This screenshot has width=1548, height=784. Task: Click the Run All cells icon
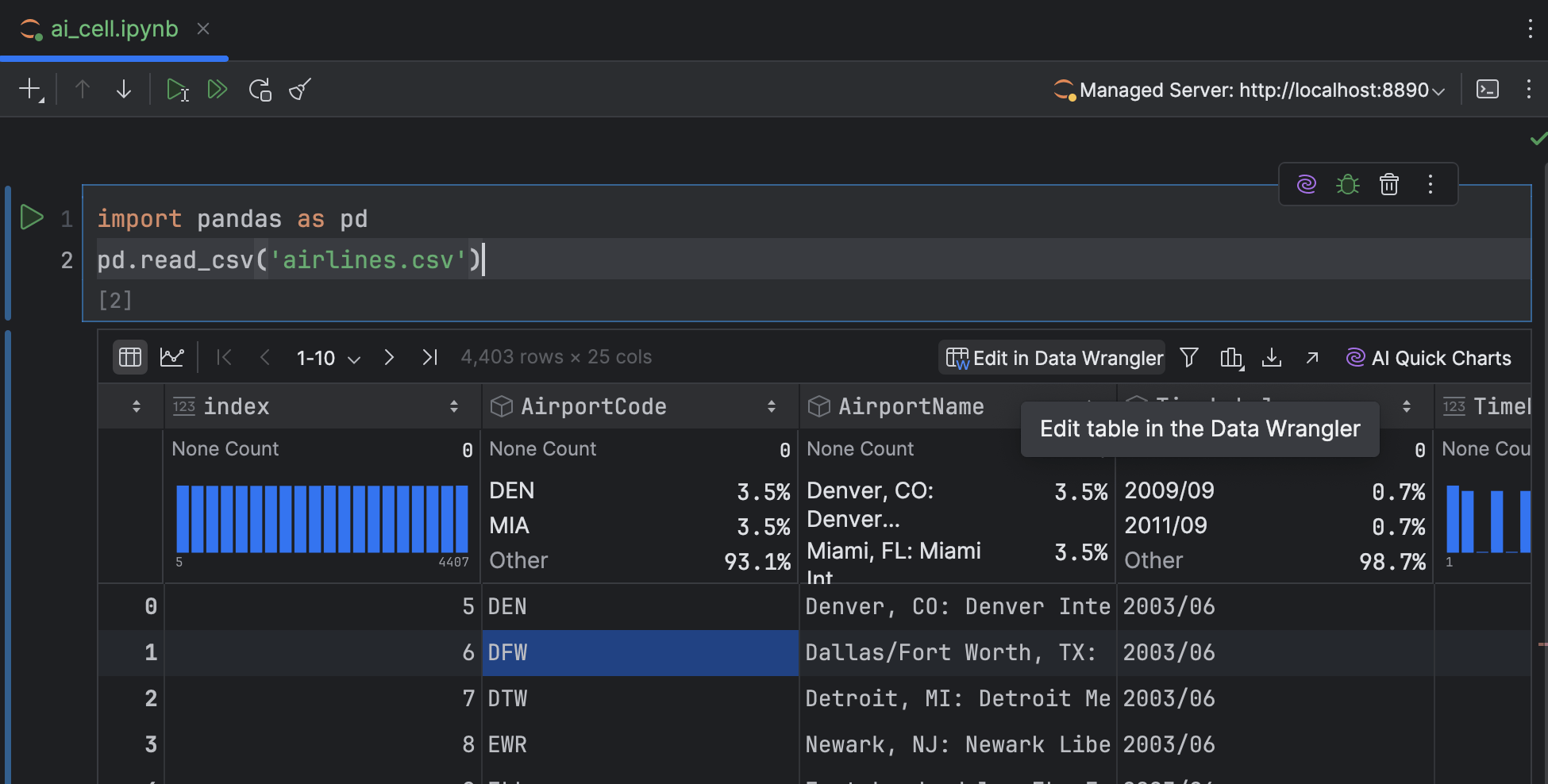point(218,90)
